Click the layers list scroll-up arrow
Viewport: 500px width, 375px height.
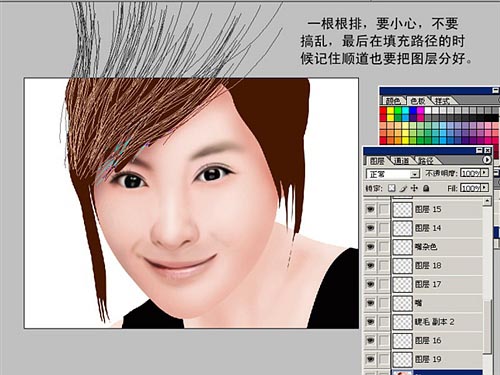coord(487,201)
